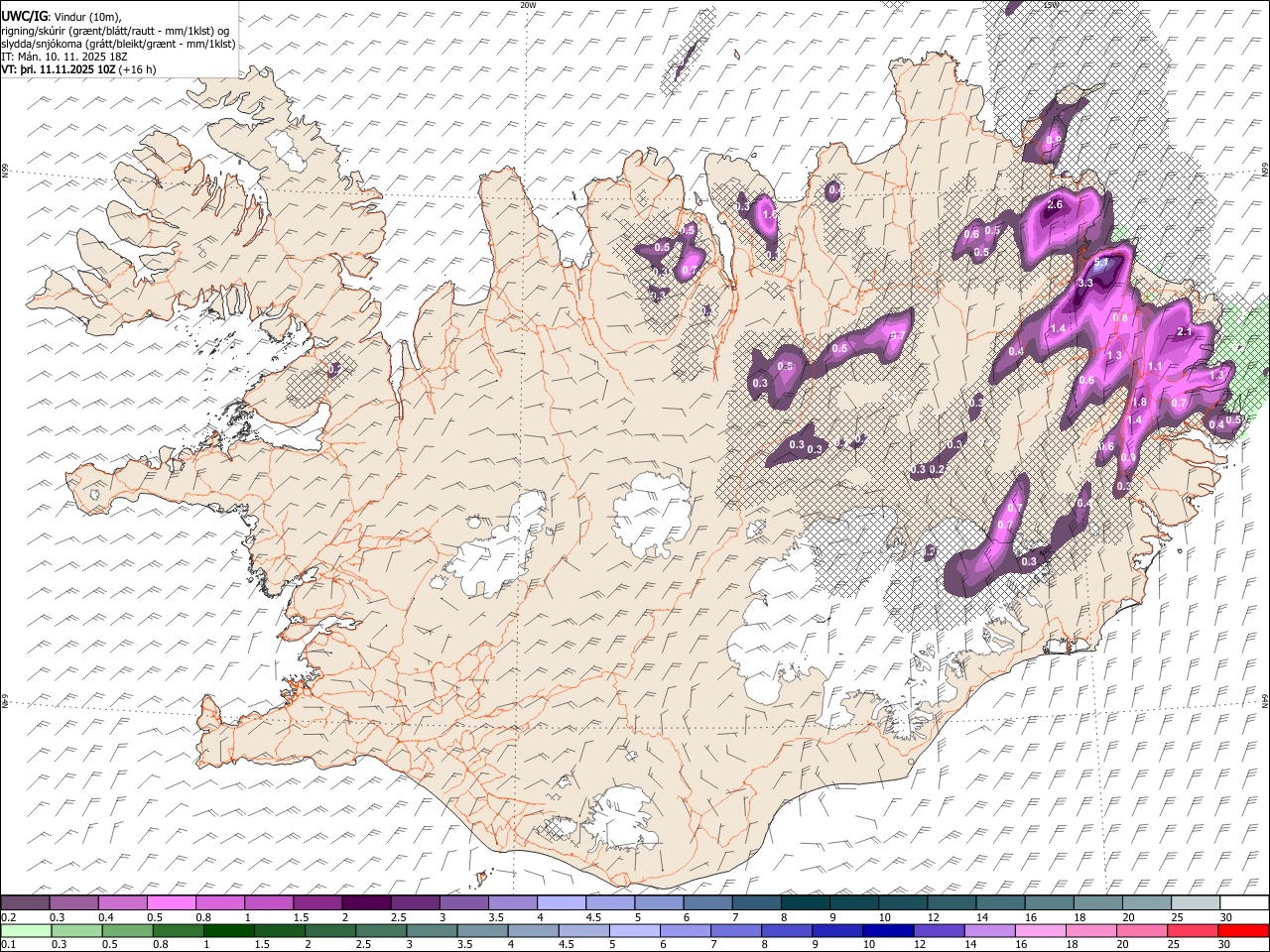The height and width of the screenshot is (952, 1270).
Task: Click the bright red 30 swatch in lower legend
Action: (x=1242, y=930)
